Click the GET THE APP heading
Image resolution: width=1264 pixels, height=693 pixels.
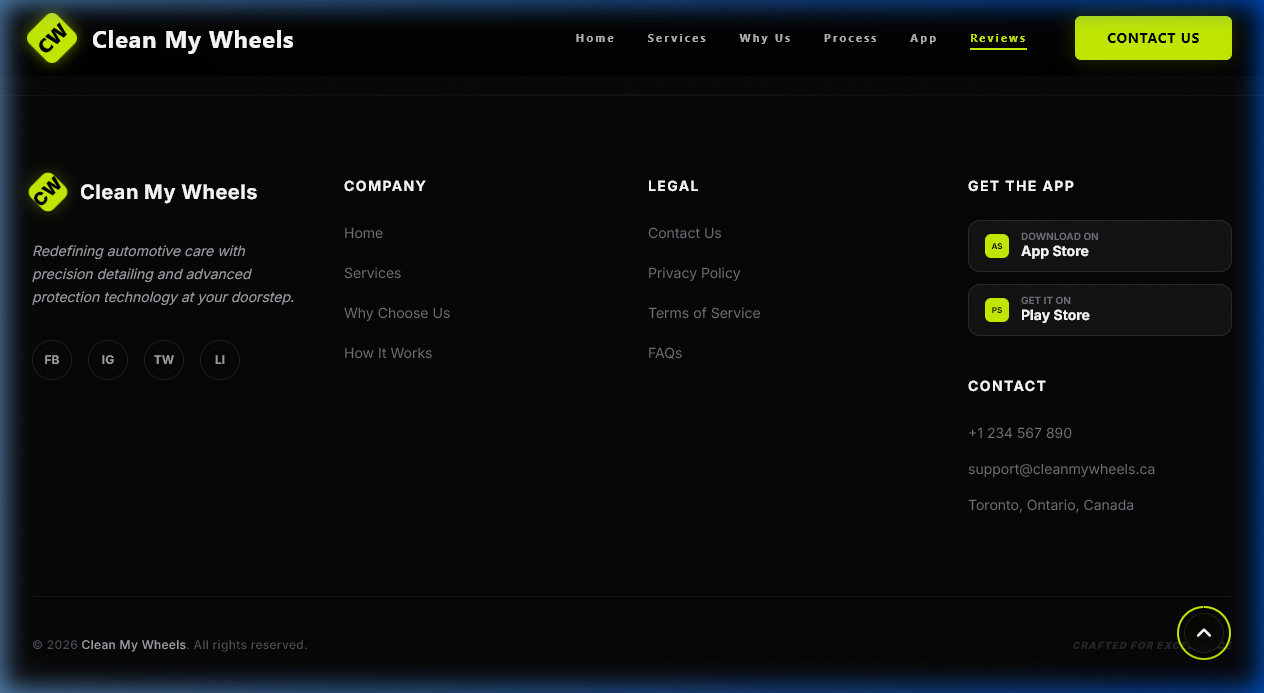1021,186
